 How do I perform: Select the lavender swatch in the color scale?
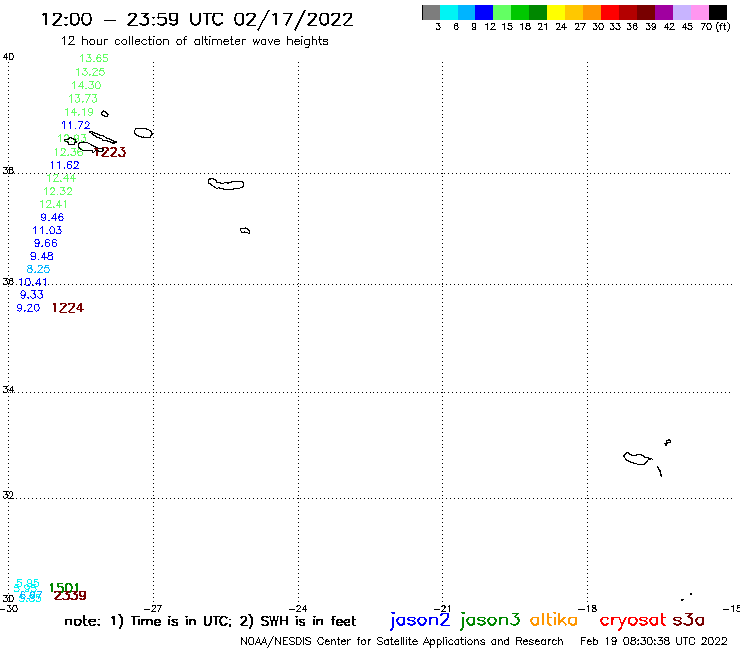pos(682,12)
